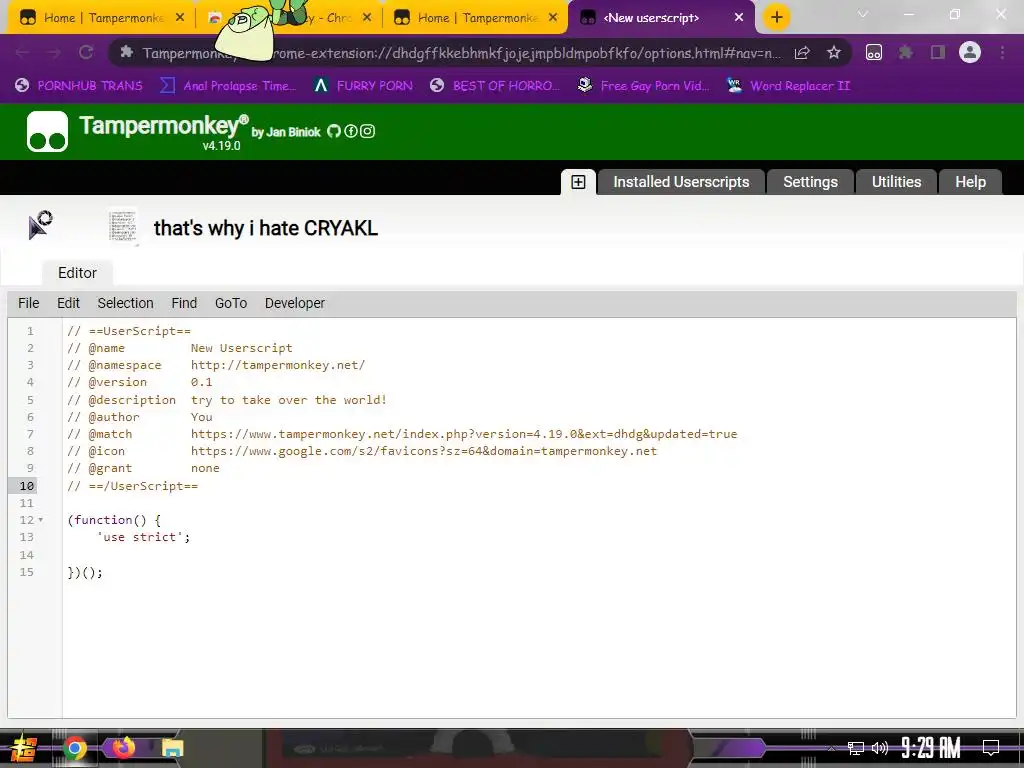Screen dimensions: 1024x768
Task: Open the Word Replacer II bookmark
Action: [789, 86]
